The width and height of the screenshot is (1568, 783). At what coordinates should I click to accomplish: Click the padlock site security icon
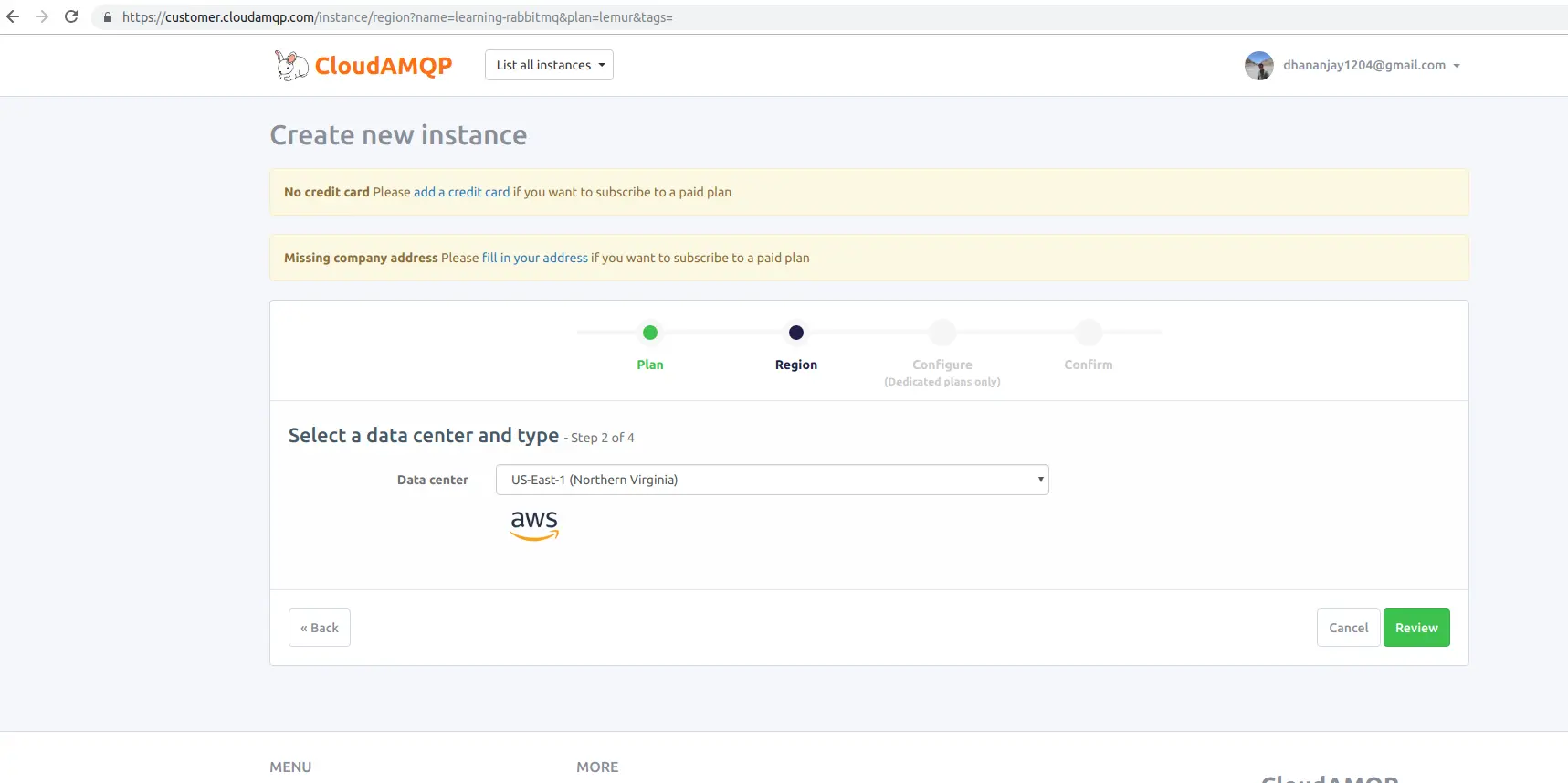[x=108, y=17]
